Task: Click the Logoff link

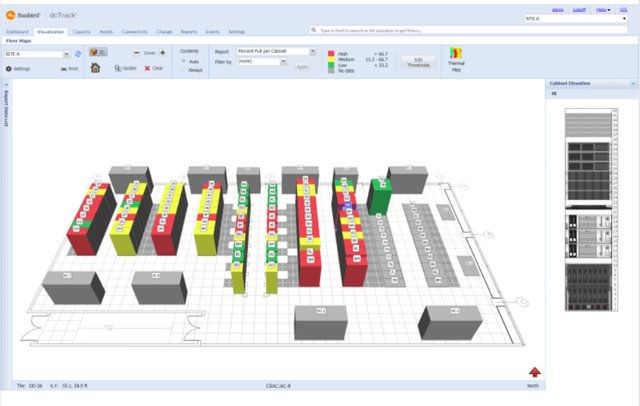Action: [x=579, y=10]
